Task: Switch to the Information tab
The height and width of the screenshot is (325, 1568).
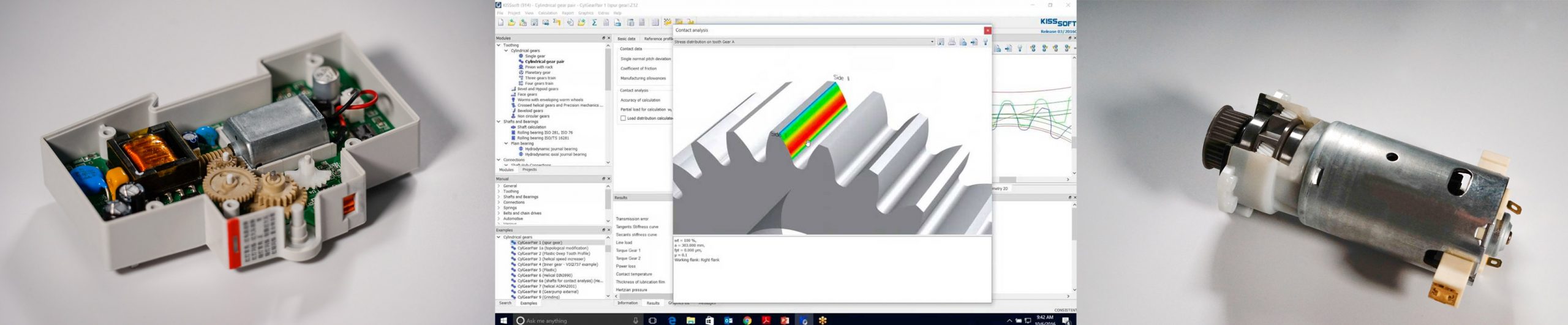Action: [627, 303]
